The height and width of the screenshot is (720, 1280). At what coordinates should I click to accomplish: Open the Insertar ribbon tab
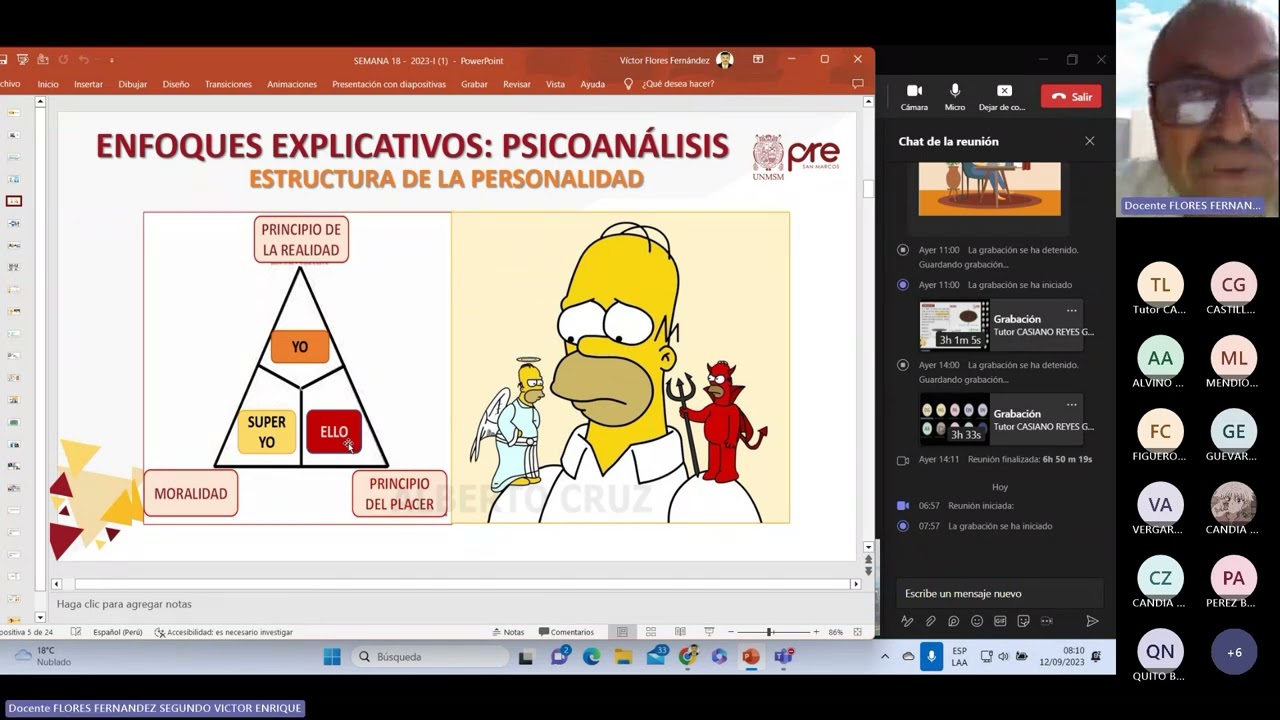[88, 84]
